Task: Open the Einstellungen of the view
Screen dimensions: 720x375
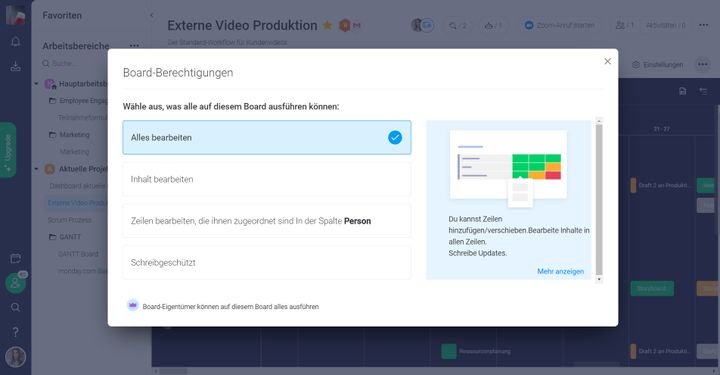Action: [x=658, y=65]
